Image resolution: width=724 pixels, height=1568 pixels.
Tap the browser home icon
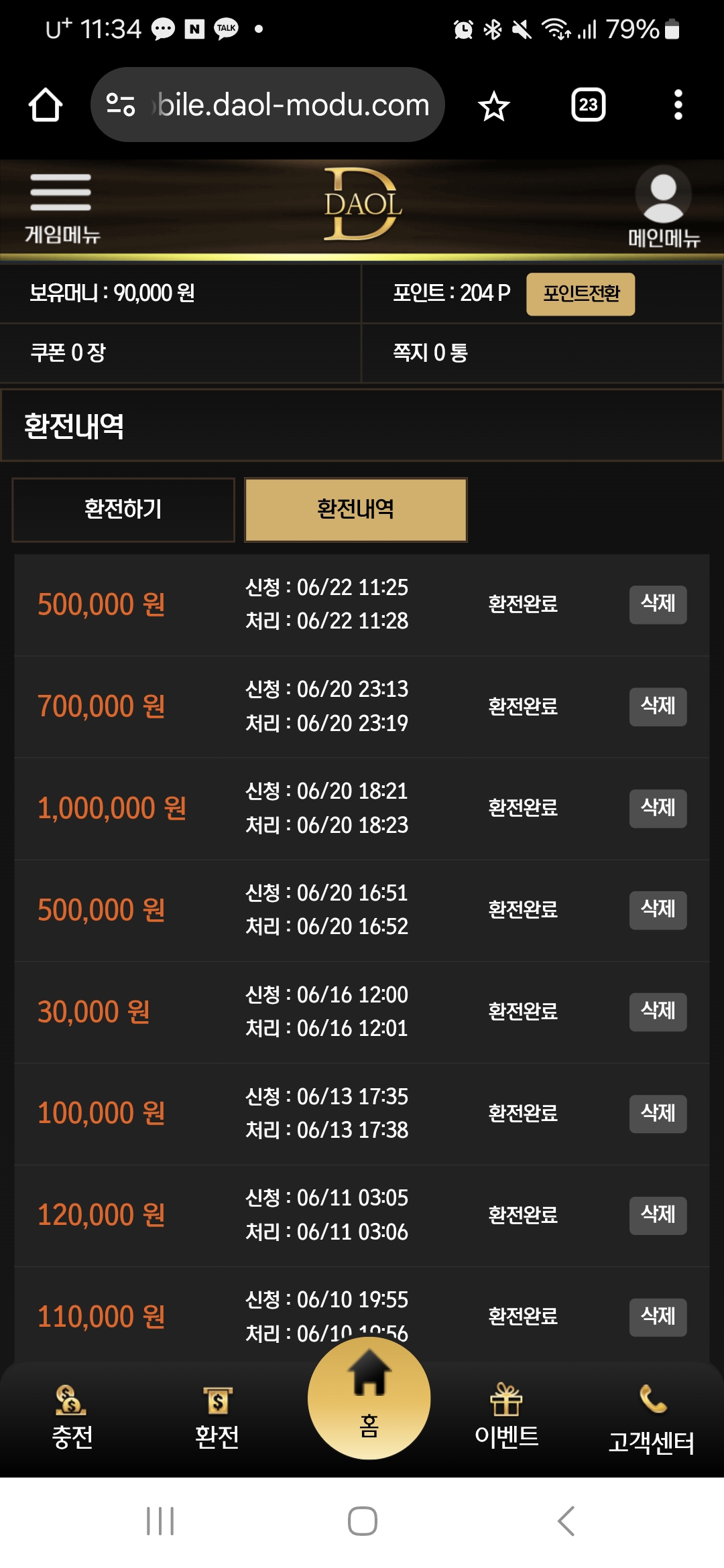pos(46,105)
